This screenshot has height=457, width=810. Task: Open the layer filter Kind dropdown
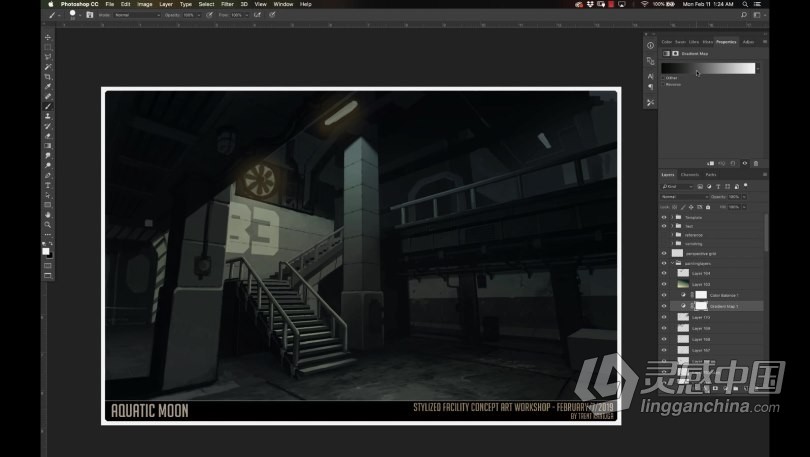pos(677,186)
